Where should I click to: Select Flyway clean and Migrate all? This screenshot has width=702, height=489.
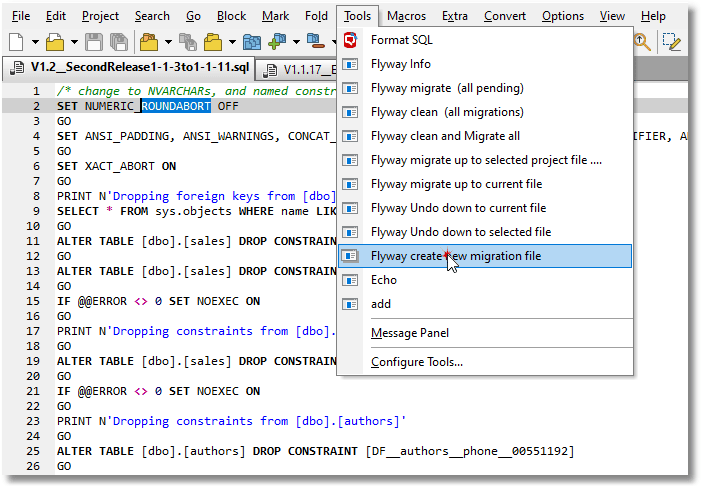click(x=485, y=136)
